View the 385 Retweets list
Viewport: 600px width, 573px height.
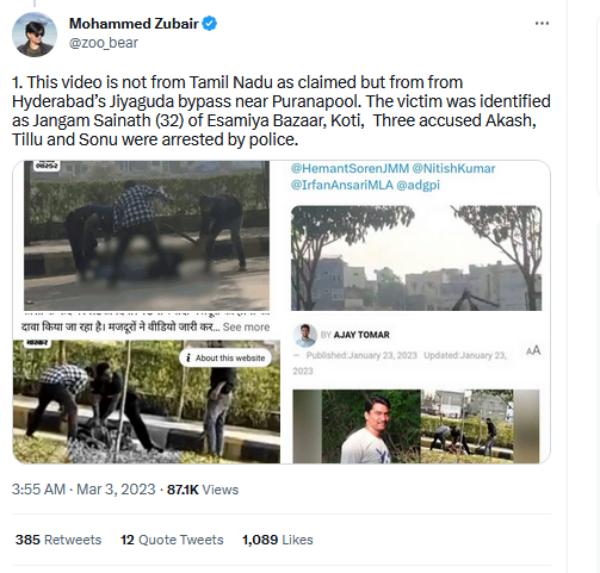tap(58, 539)
